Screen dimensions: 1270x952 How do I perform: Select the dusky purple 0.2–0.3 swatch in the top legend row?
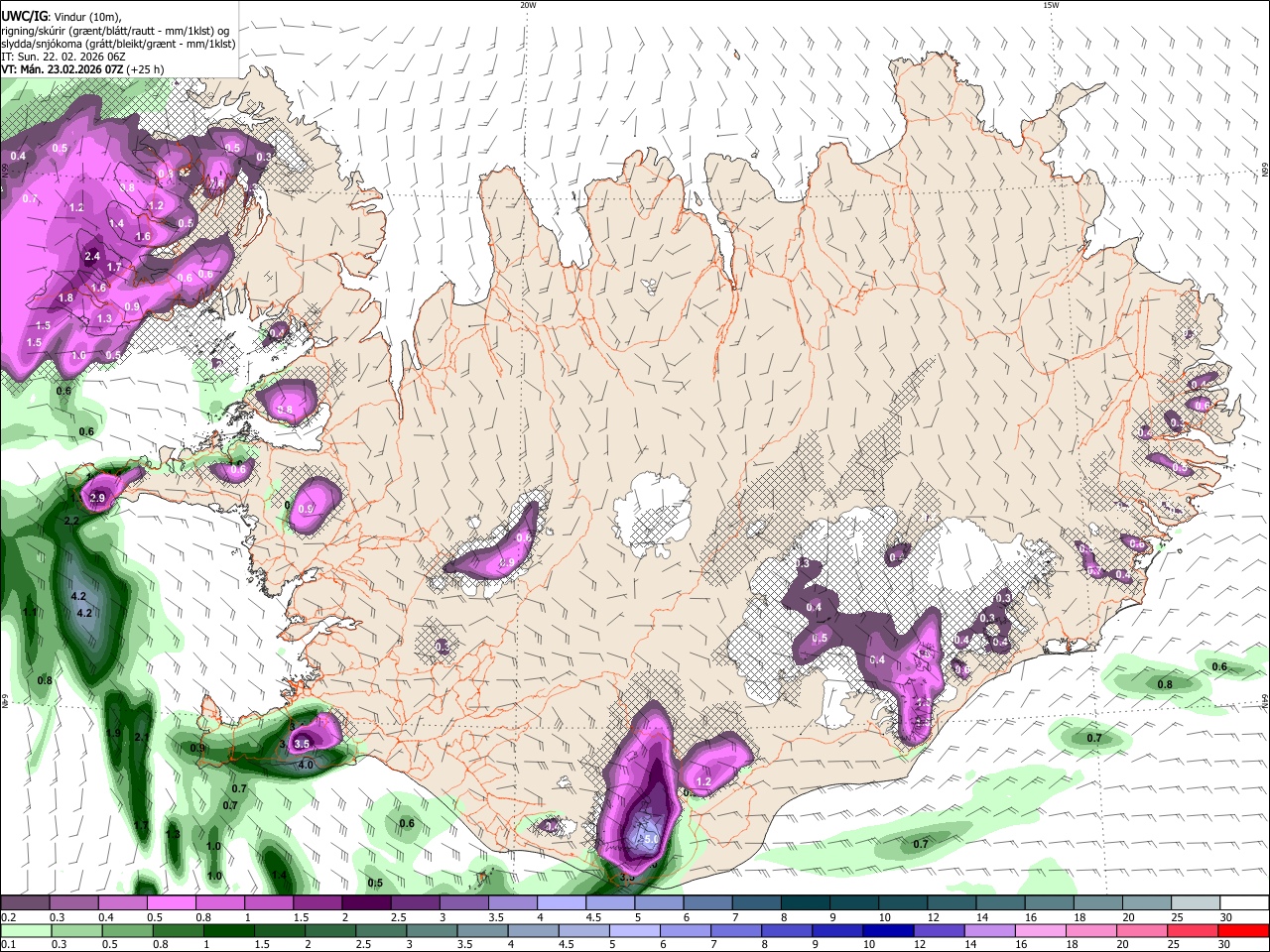click(x=24, y=903)
